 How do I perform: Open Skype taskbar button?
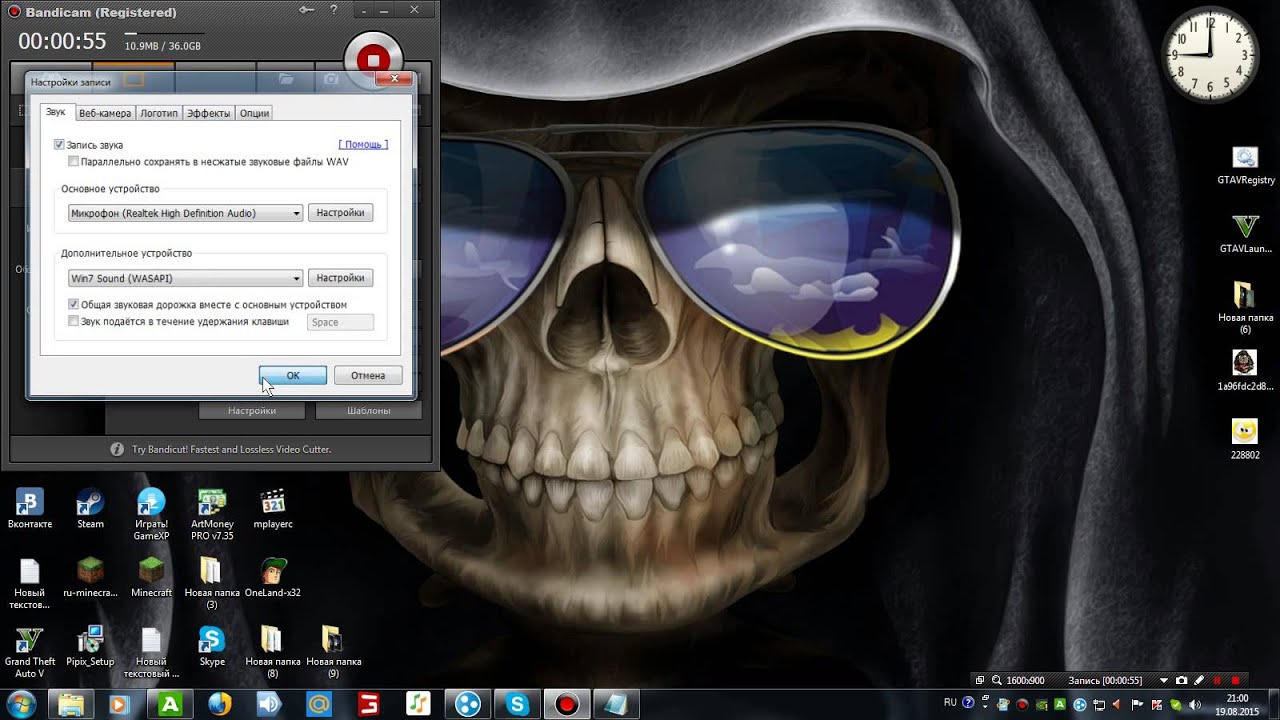517,705
